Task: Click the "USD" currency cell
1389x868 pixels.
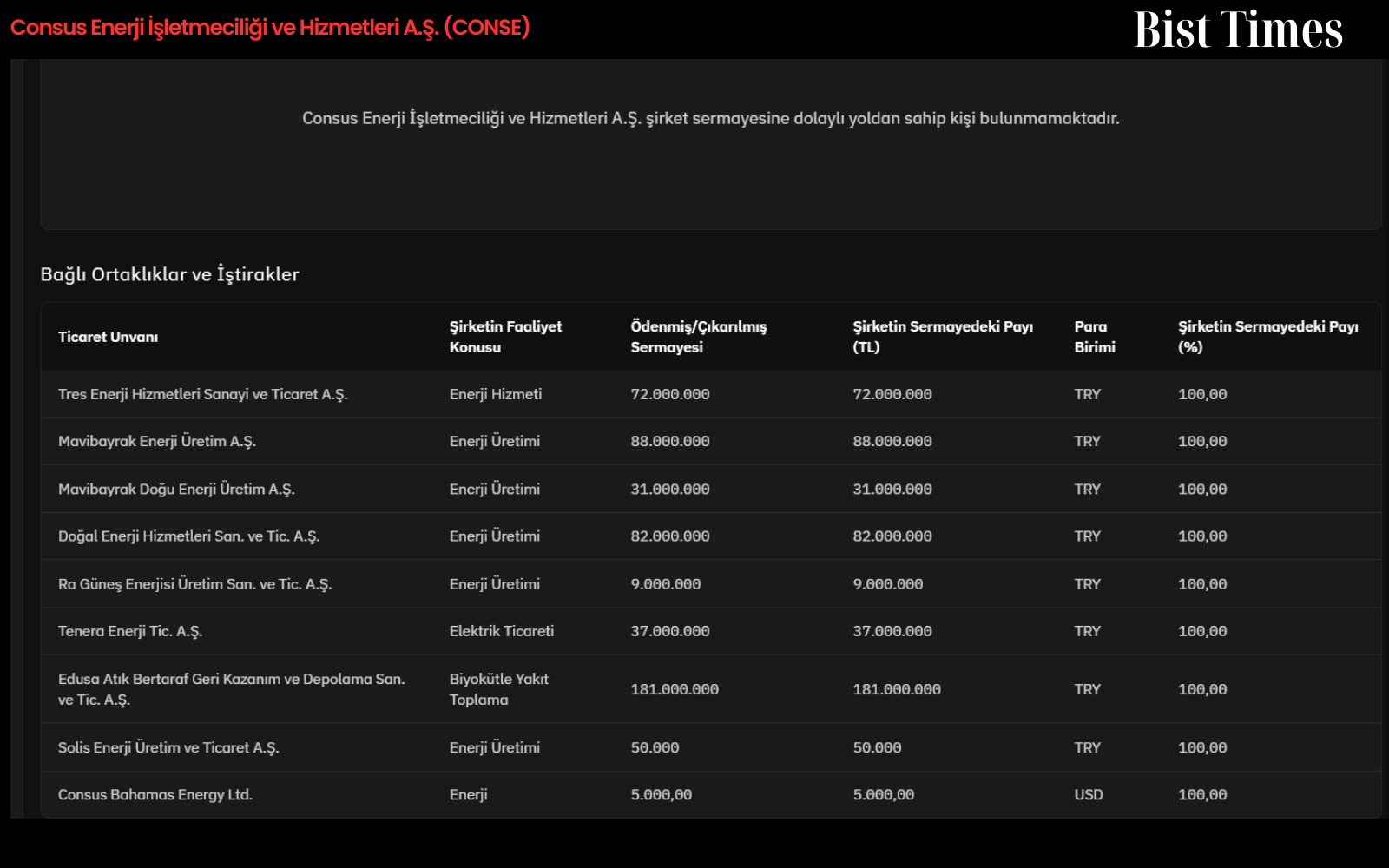Action: (x=1089, y=794)
